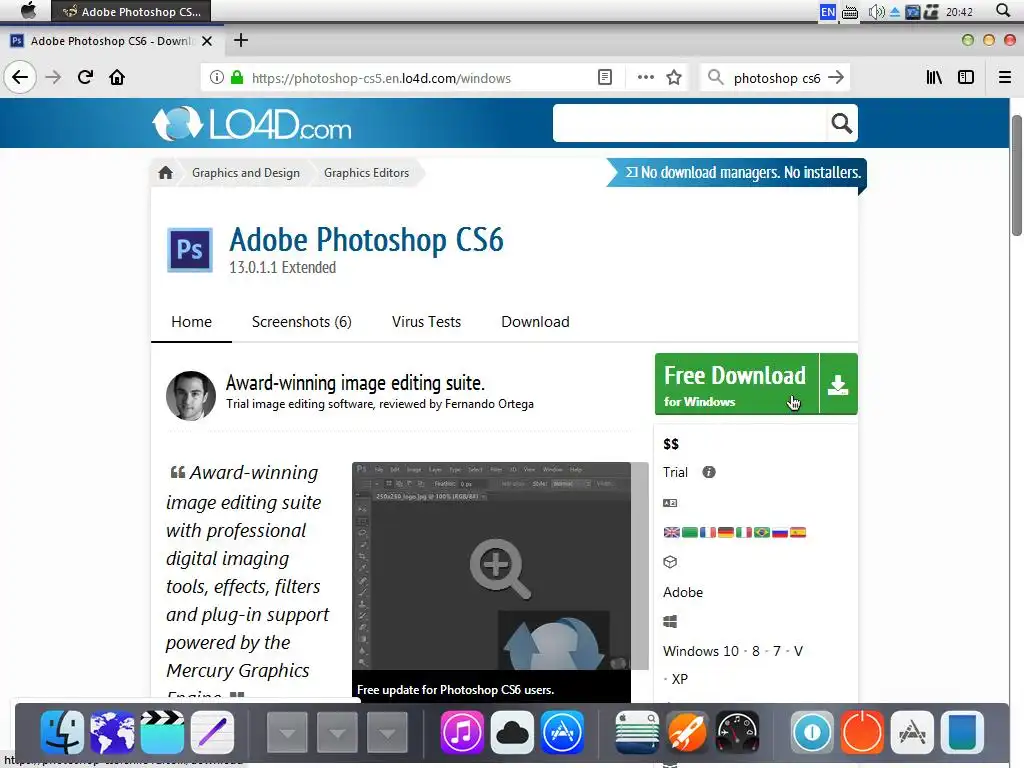This screenshot has width=1024, height=768.
Task: Open page actions three-dot menu
Action: (x=645, y=78)
